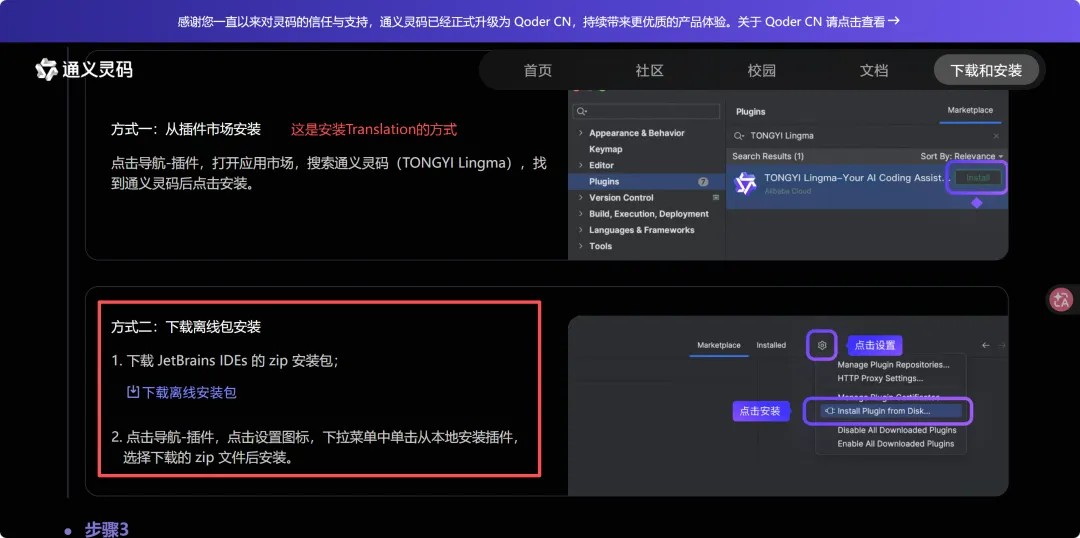The height and width of the screenshot is (538, 1080).
Task: Click the Search Results (1) label
Action: click(767, 156)
